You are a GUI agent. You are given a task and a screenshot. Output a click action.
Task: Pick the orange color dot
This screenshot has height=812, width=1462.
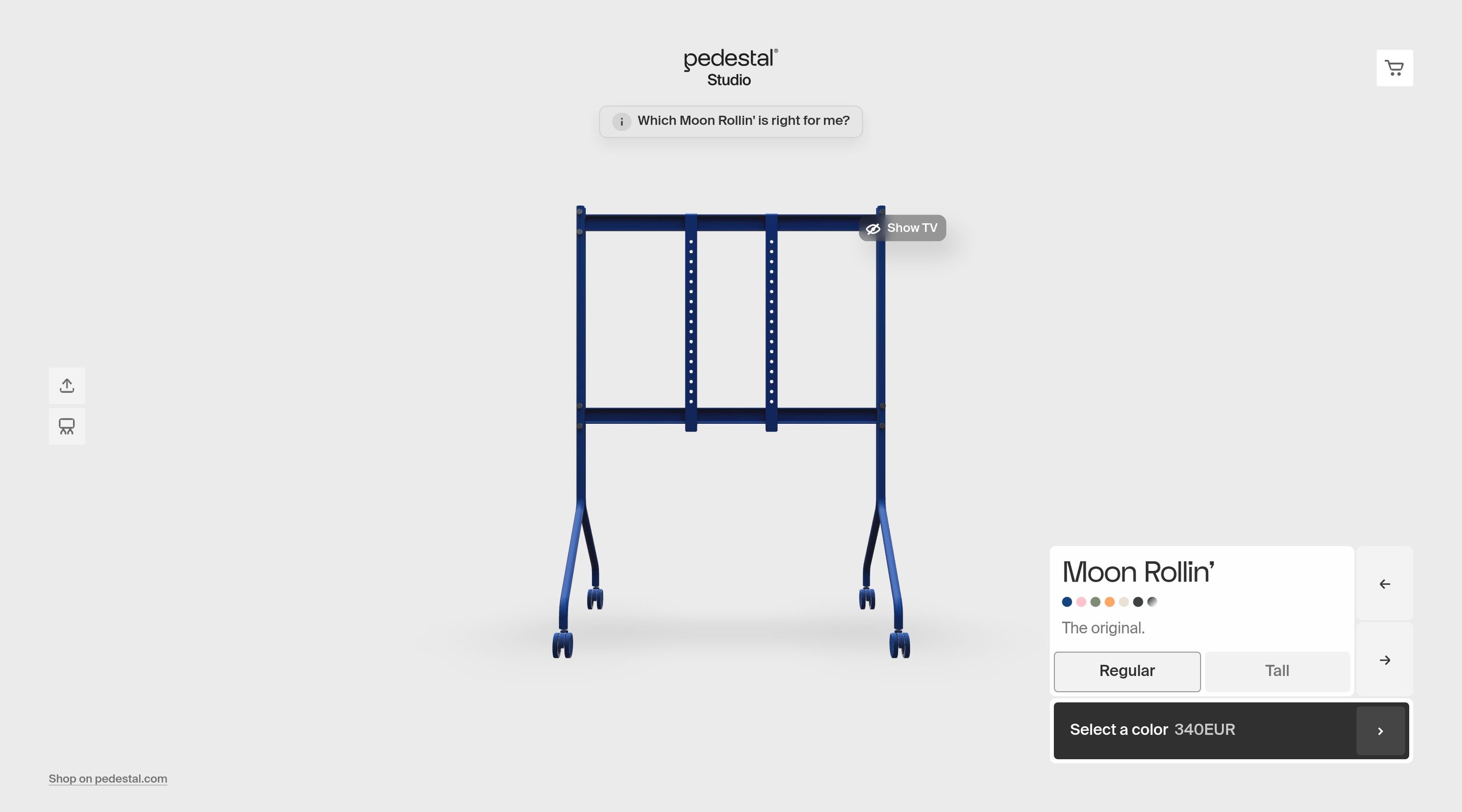pyautogui.click(x=1110, y=602)
